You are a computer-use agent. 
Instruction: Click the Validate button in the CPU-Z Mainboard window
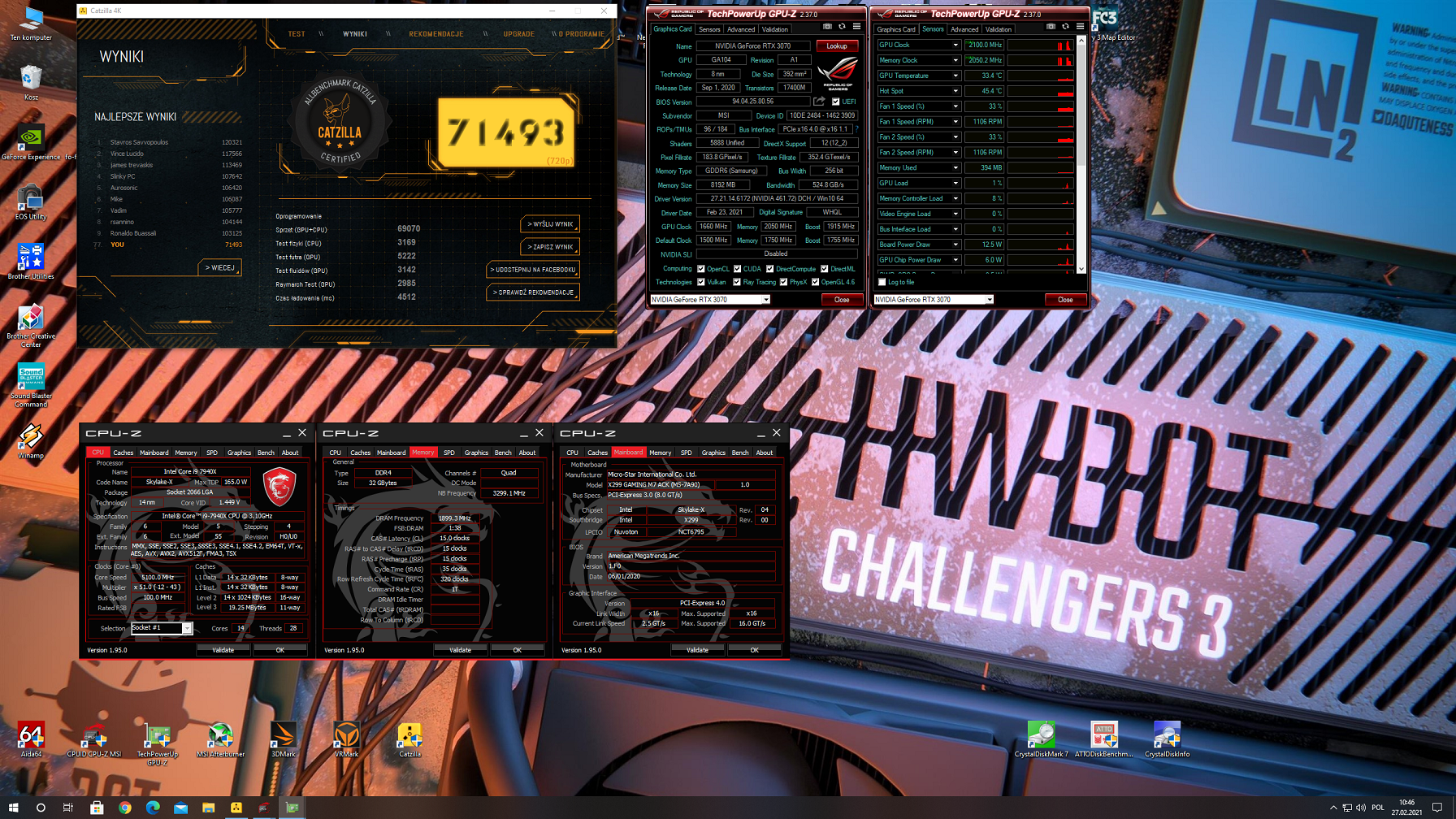pos(697,650)
